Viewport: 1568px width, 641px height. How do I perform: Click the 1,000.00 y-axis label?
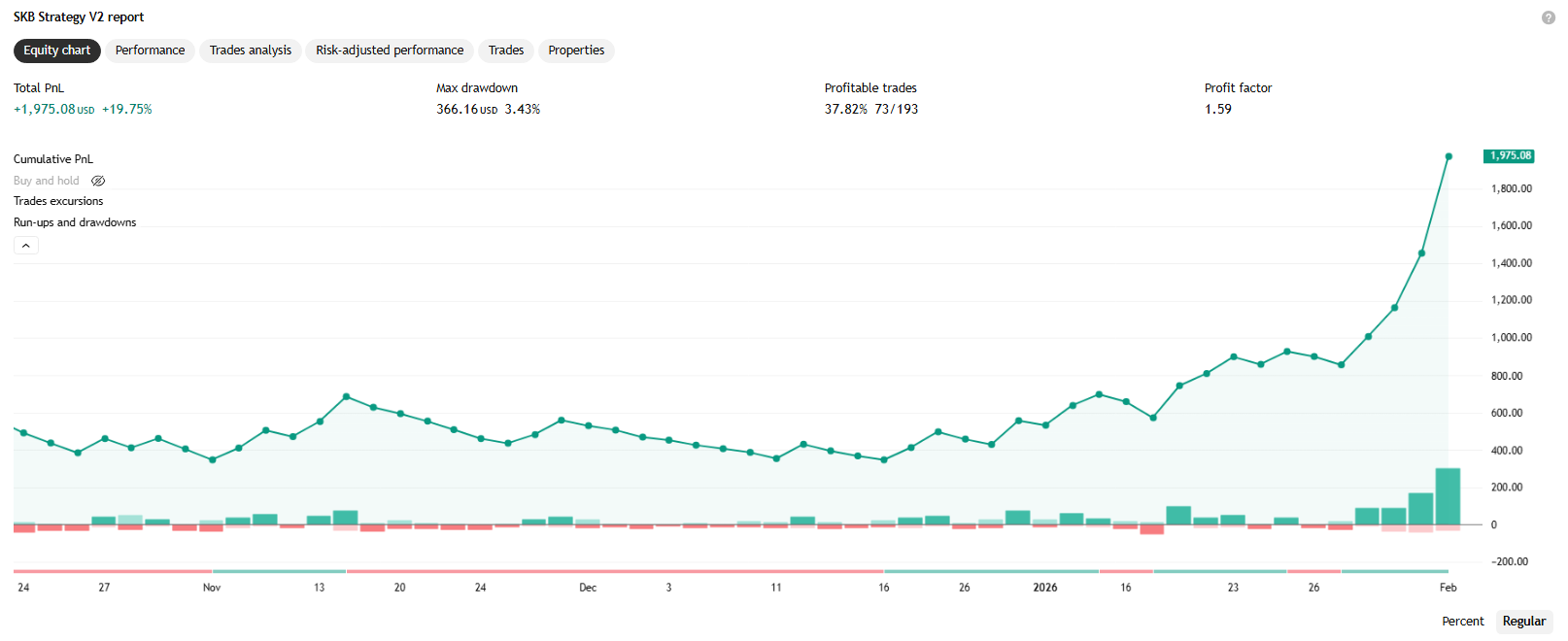pyautogui.click(x=1512, y=338)
